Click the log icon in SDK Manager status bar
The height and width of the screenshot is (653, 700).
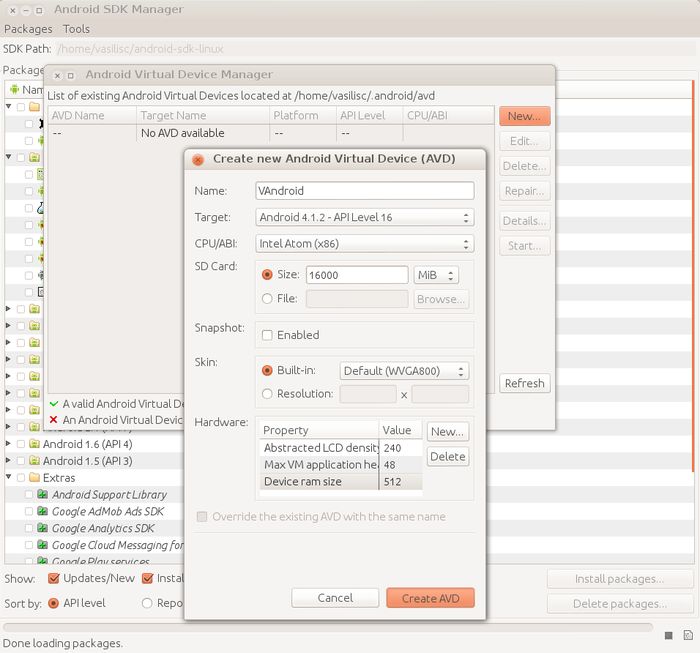[x=688, y=635]
